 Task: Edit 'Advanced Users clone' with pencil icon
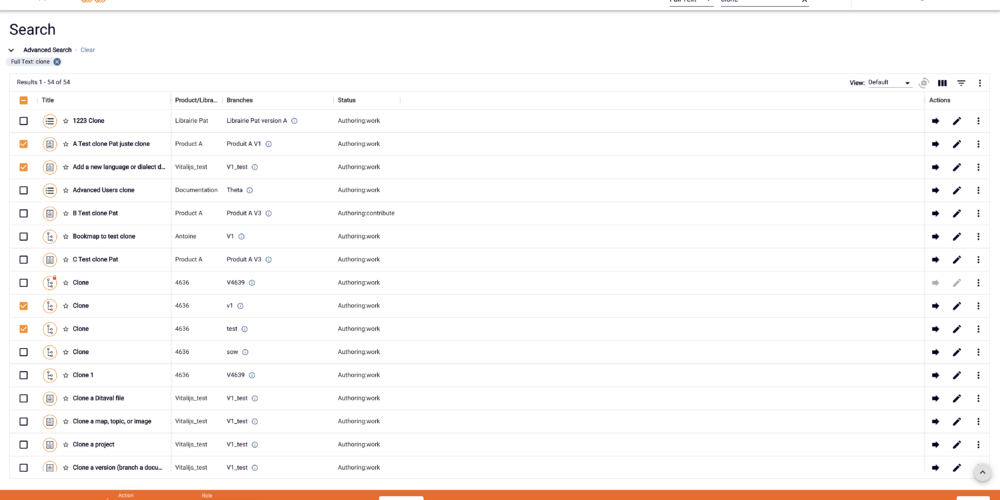[957, 190]
